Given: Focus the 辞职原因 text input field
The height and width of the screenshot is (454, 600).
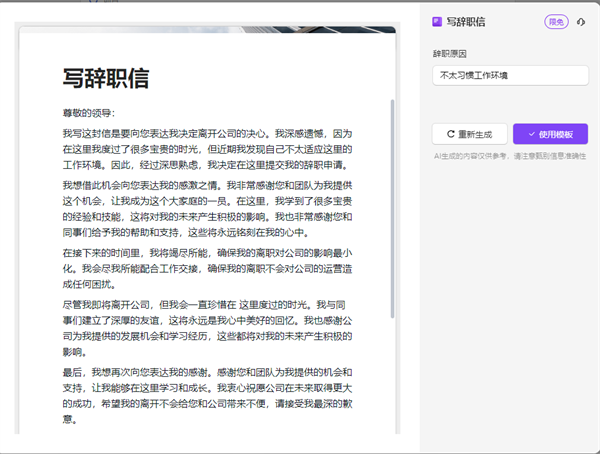Looking at the screenshot, I should point(510,75).
